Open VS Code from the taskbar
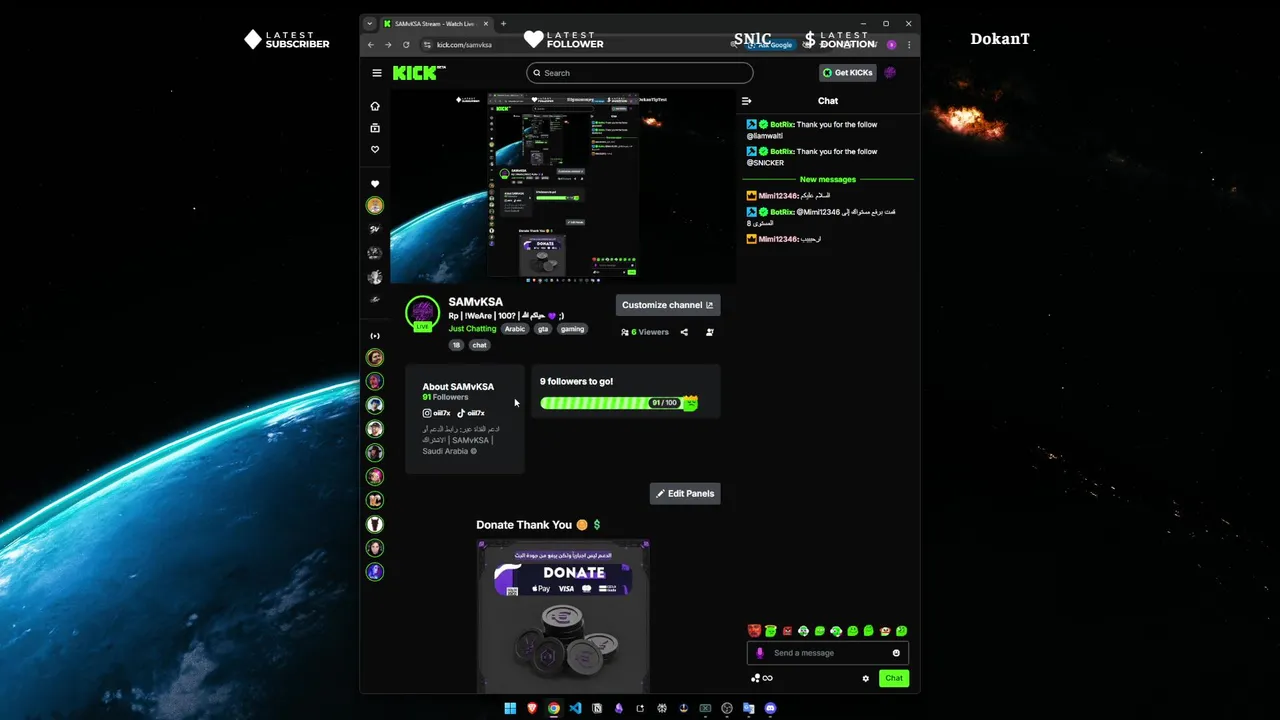Viewport: 1280px width, 720px height. [575, 708]
